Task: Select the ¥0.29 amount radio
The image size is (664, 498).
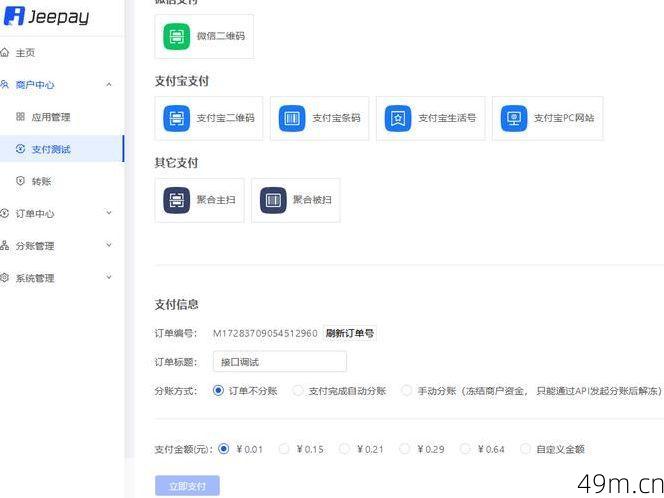Action: point(405,449)
